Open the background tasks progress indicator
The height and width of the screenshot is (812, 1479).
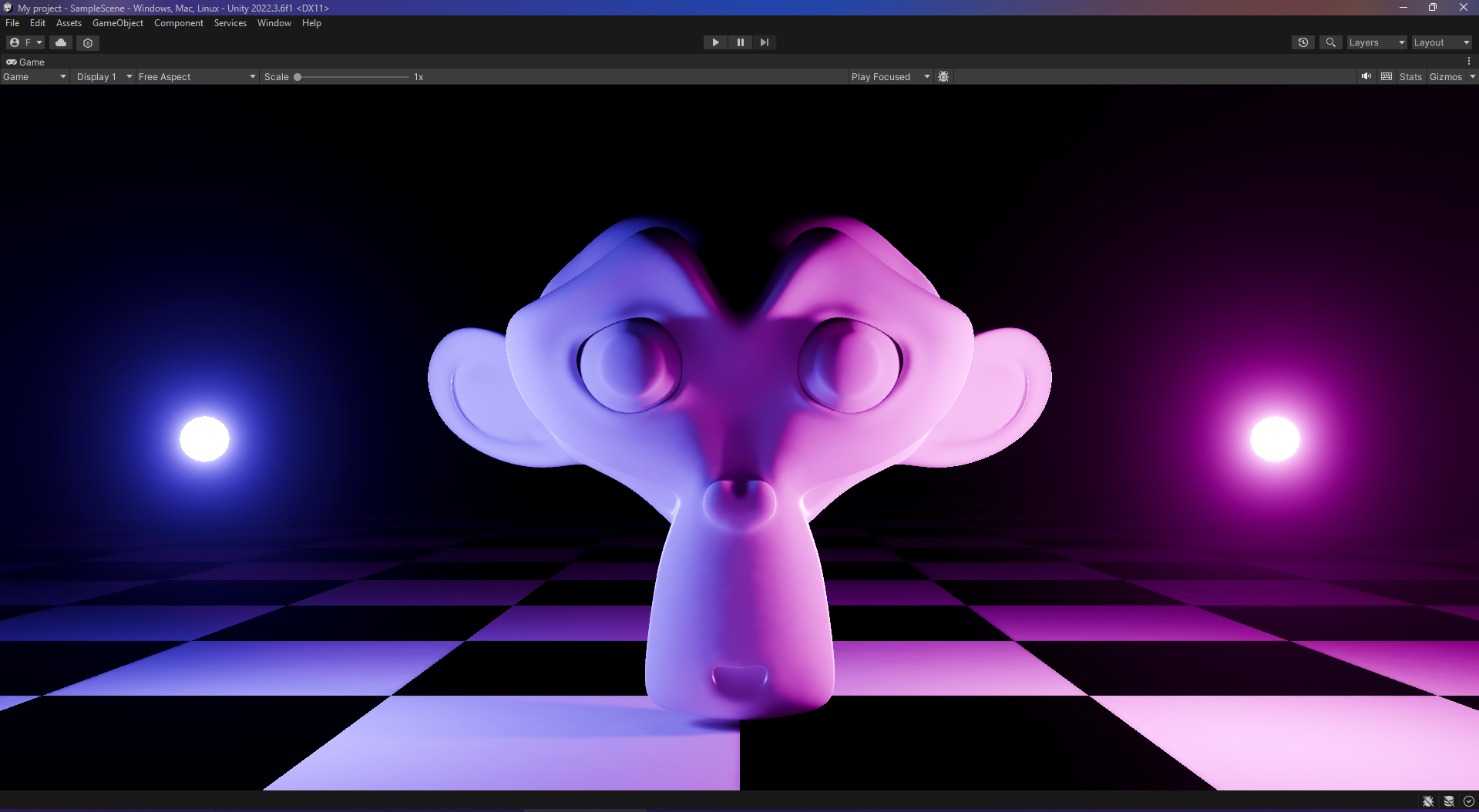tap(1468, 801)
